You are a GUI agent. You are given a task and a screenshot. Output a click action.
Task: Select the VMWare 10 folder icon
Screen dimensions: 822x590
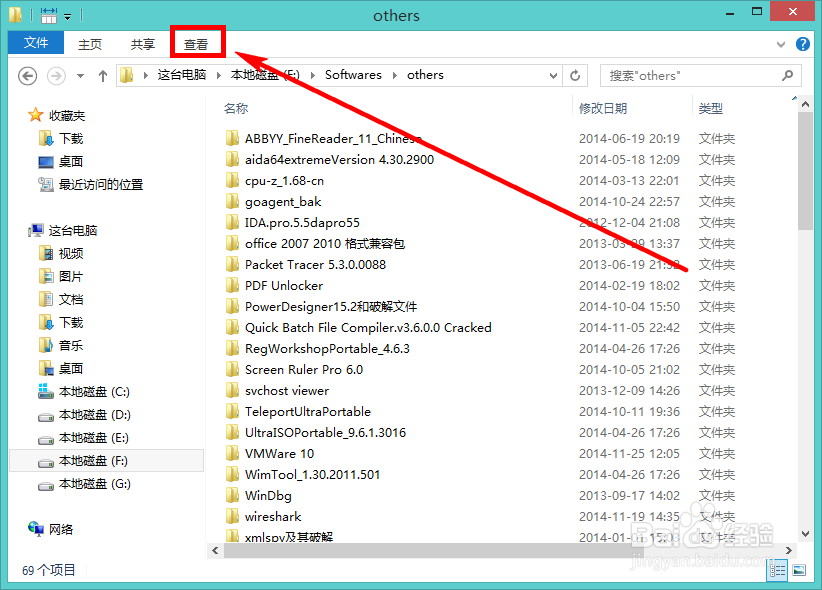[232, 453]
